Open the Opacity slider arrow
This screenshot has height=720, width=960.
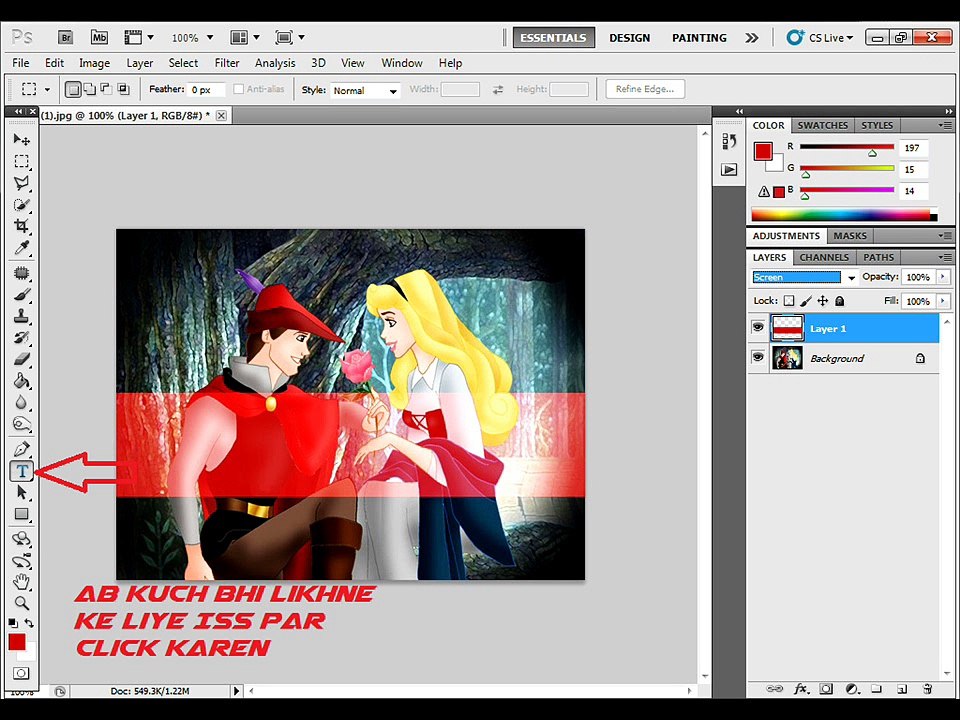coord(943,277)
